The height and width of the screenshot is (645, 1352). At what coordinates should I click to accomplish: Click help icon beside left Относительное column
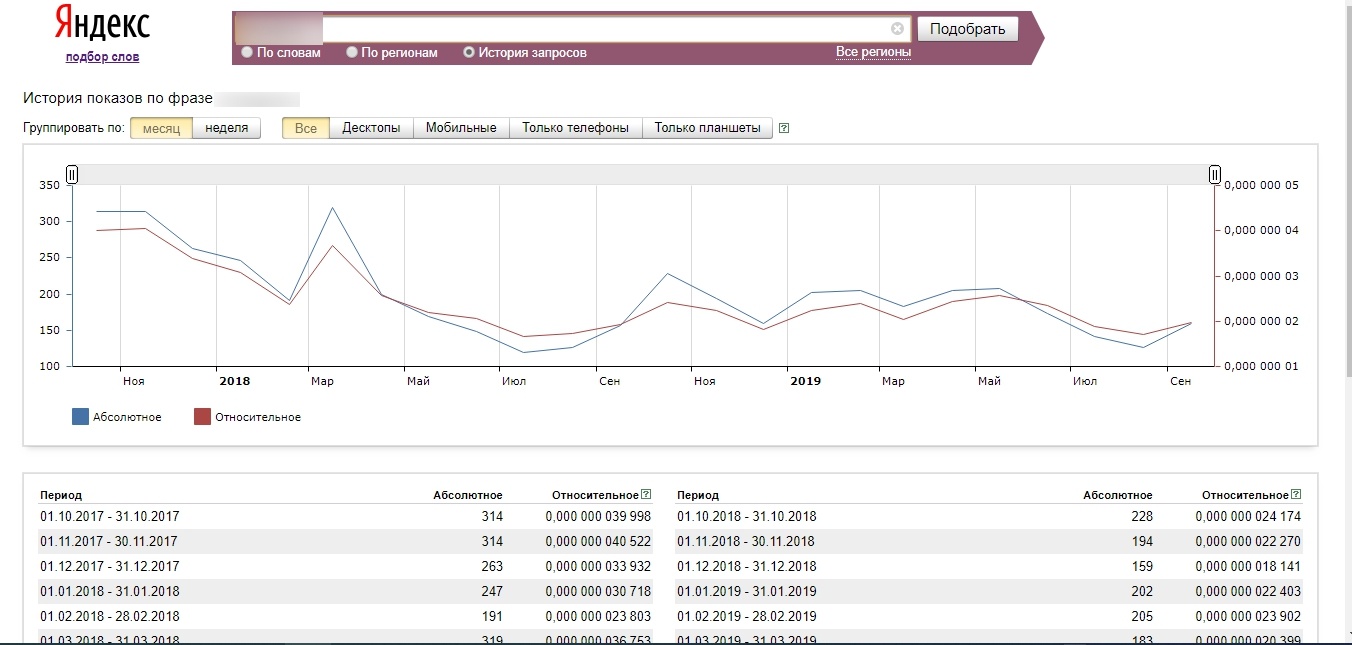[x=646, y=494]
